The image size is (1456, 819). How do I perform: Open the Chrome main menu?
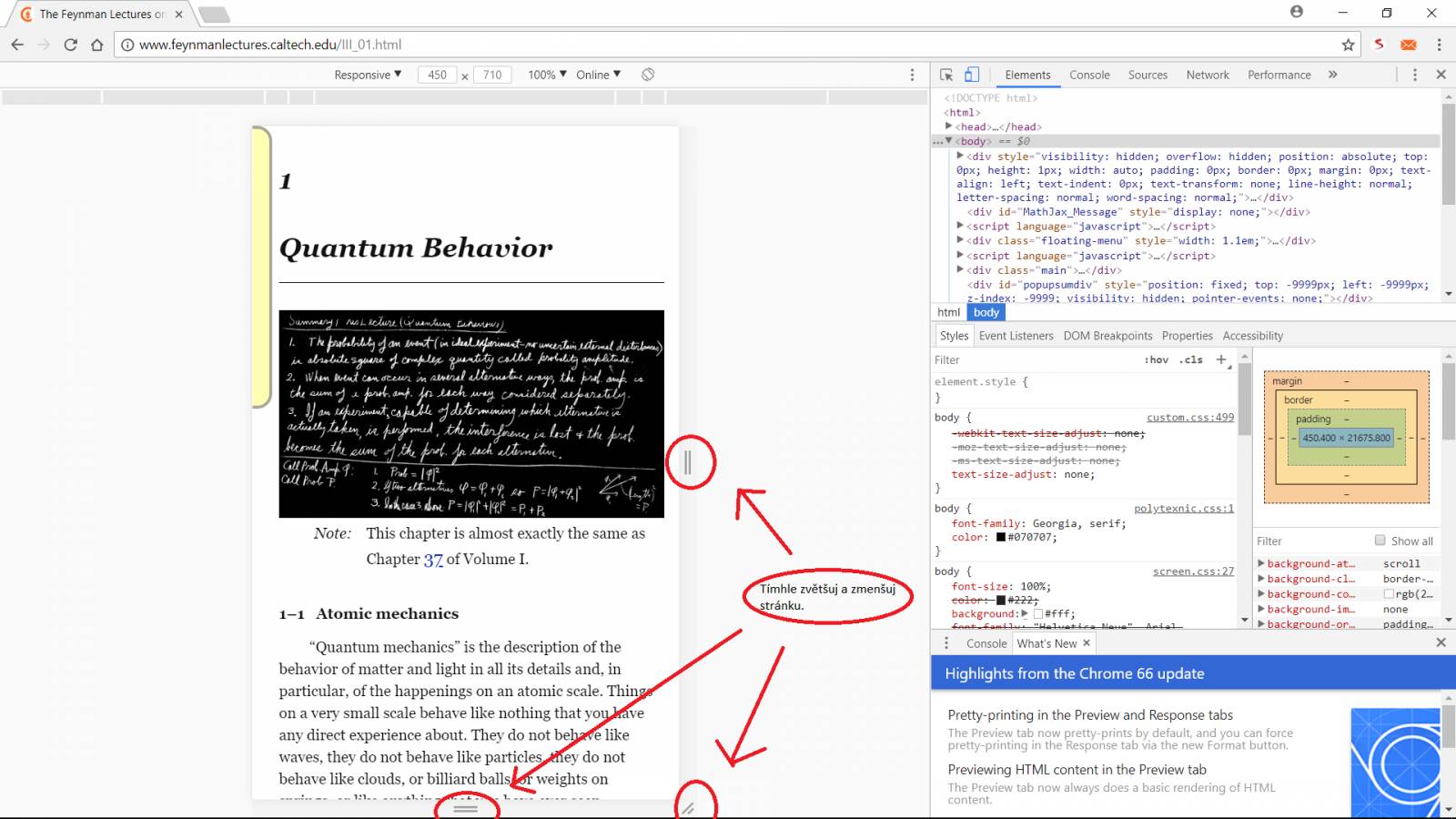click(1439, 45)
